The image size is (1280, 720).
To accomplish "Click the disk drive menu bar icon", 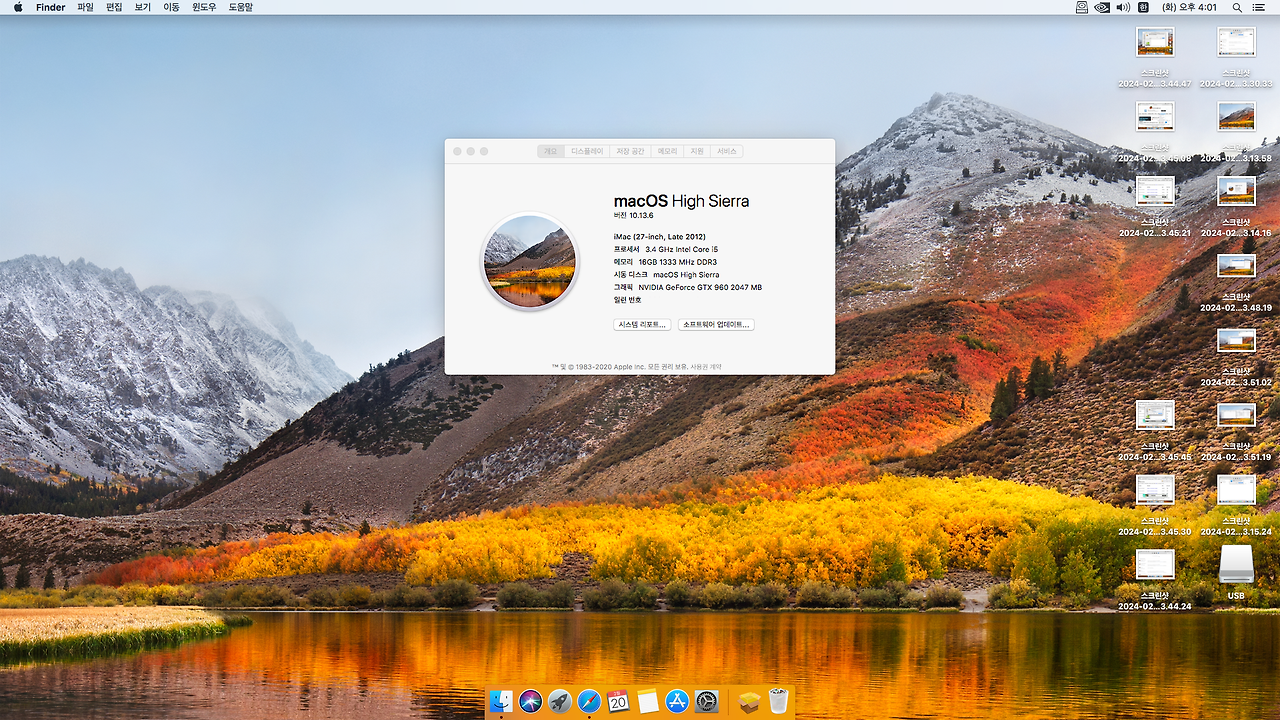I will coord(1081,7).
